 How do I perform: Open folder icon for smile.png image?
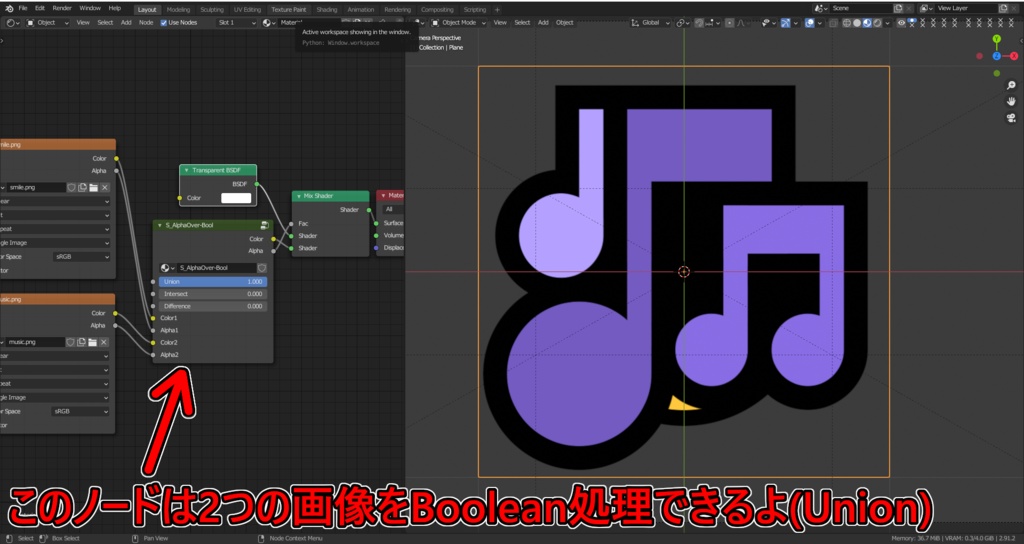coord(93,187)
